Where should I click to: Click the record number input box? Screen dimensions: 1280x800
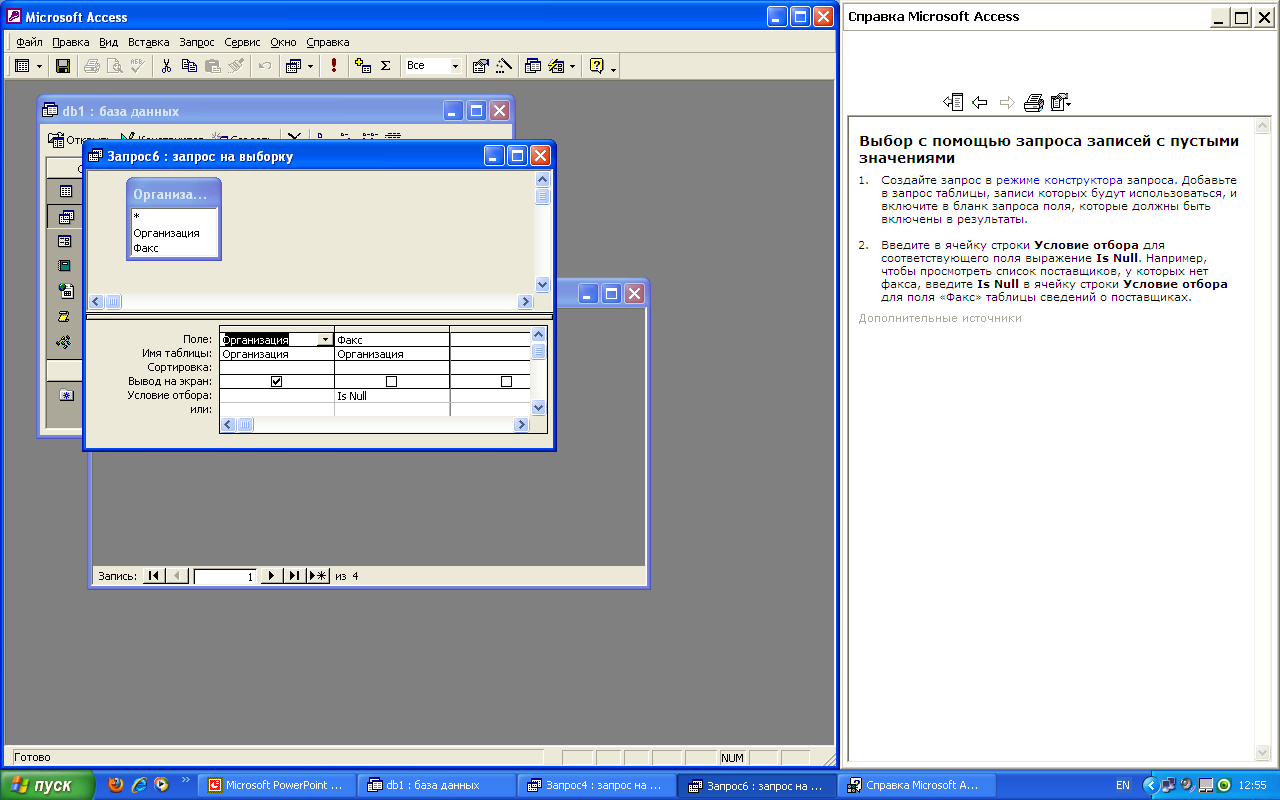tap(226, 577)
